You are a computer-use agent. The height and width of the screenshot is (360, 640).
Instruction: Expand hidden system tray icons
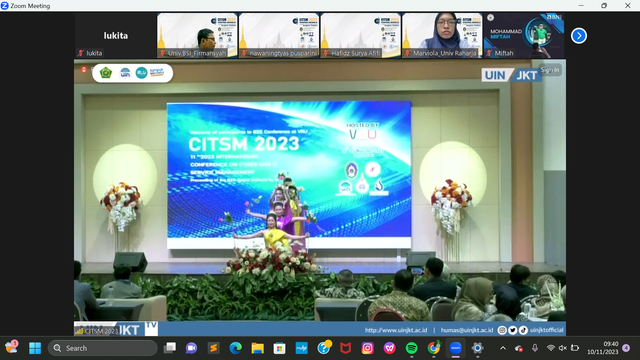tap(503, 348)
